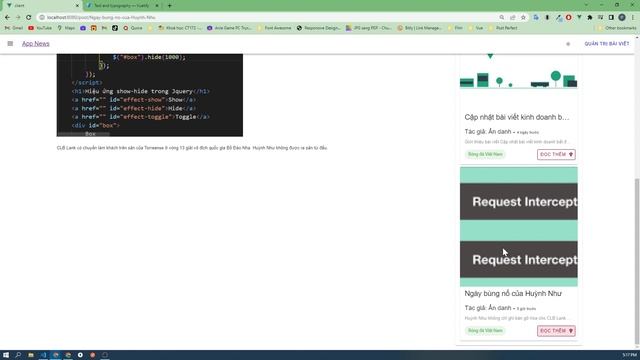
Task: Open the Extensions puzzle icon
Action: click(590, 18)
